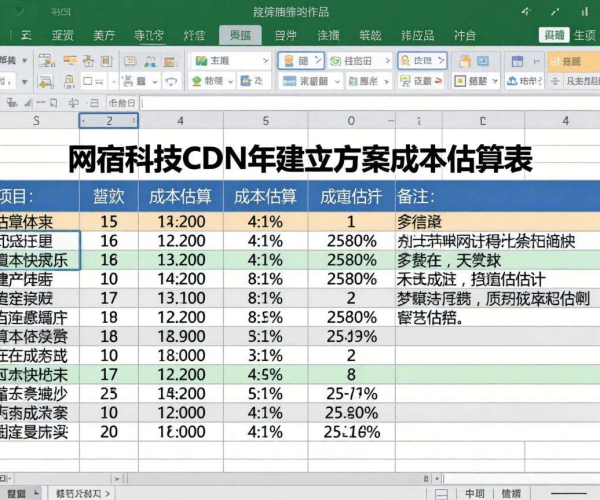600x500 pixels.
Task: Select column header S
Action: tap(36, 121)
